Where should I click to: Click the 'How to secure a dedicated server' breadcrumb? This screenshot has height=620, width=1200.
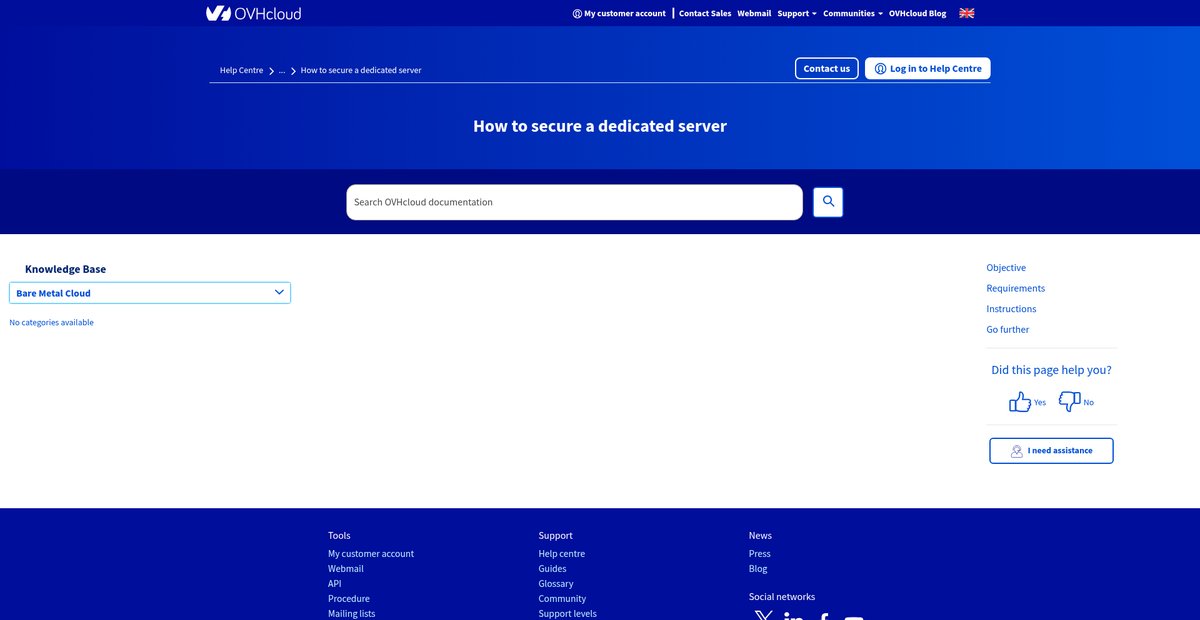[x=361, y=70]
